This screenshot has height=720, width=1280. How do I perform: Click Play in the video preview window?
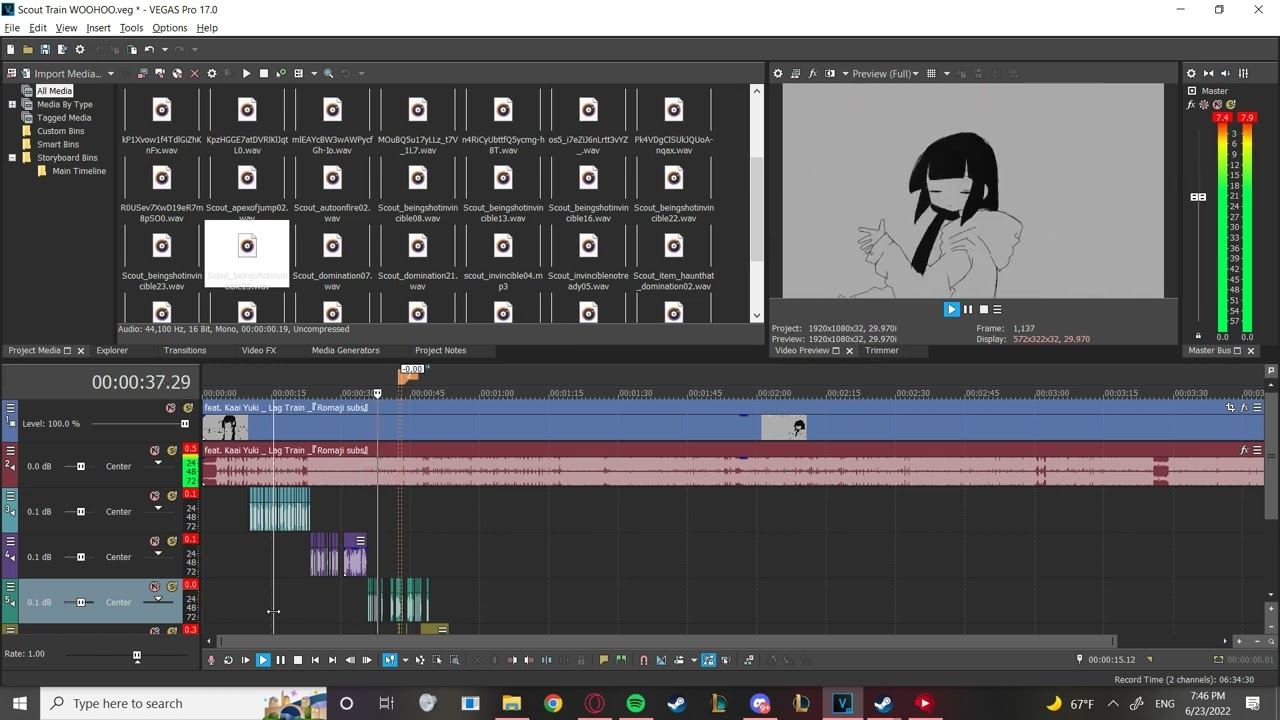(x=951, y=310)
